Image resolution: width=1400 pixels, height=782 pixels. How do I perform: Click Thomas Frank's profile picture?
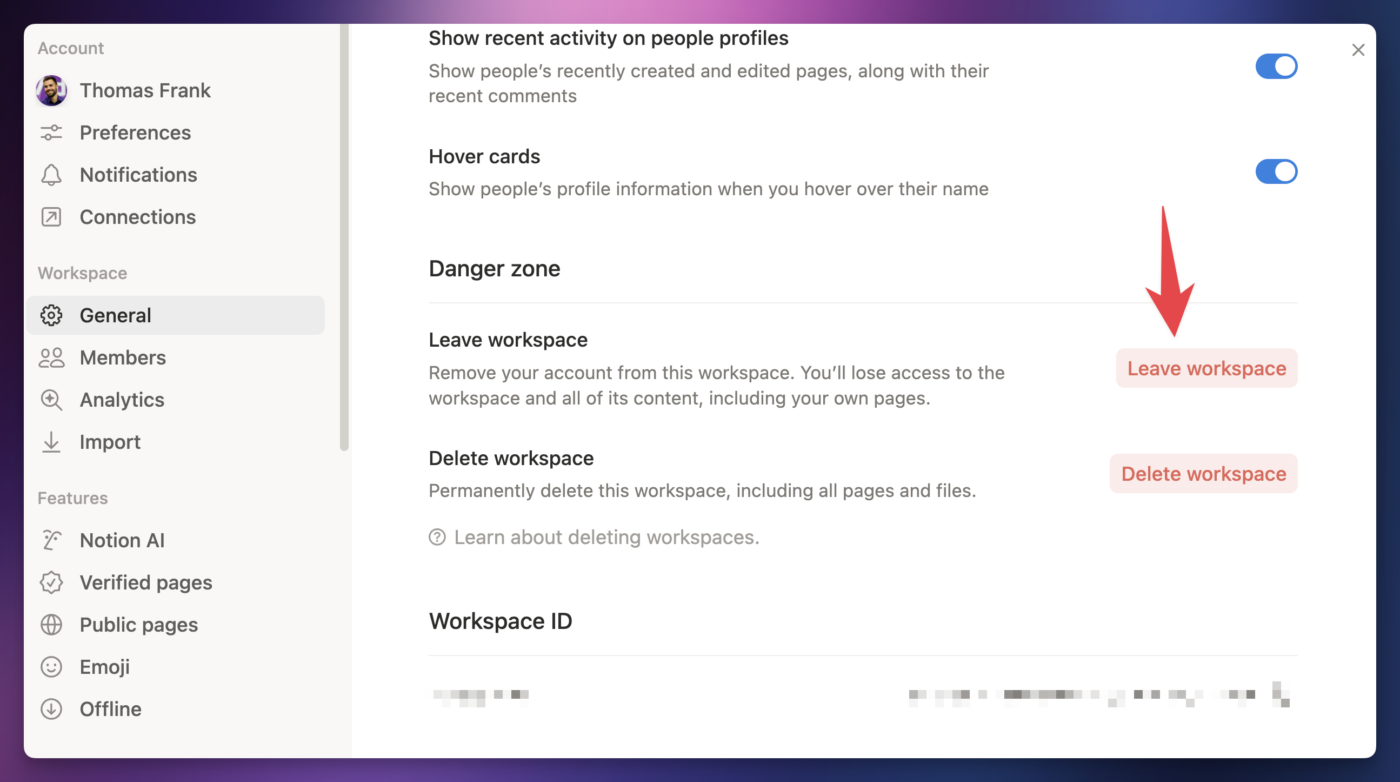(51, 90)
